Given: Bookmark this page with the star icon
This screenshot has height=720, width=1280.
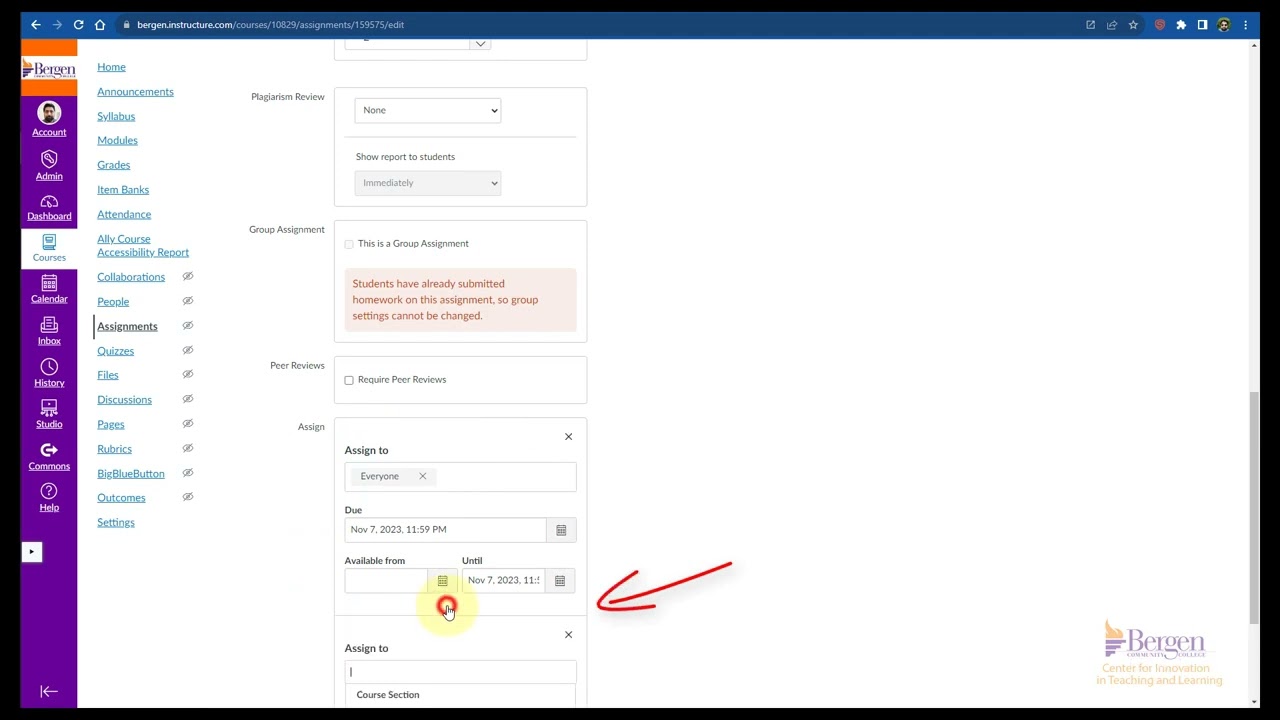Looking at the screenshot, I should point(1133,25).
